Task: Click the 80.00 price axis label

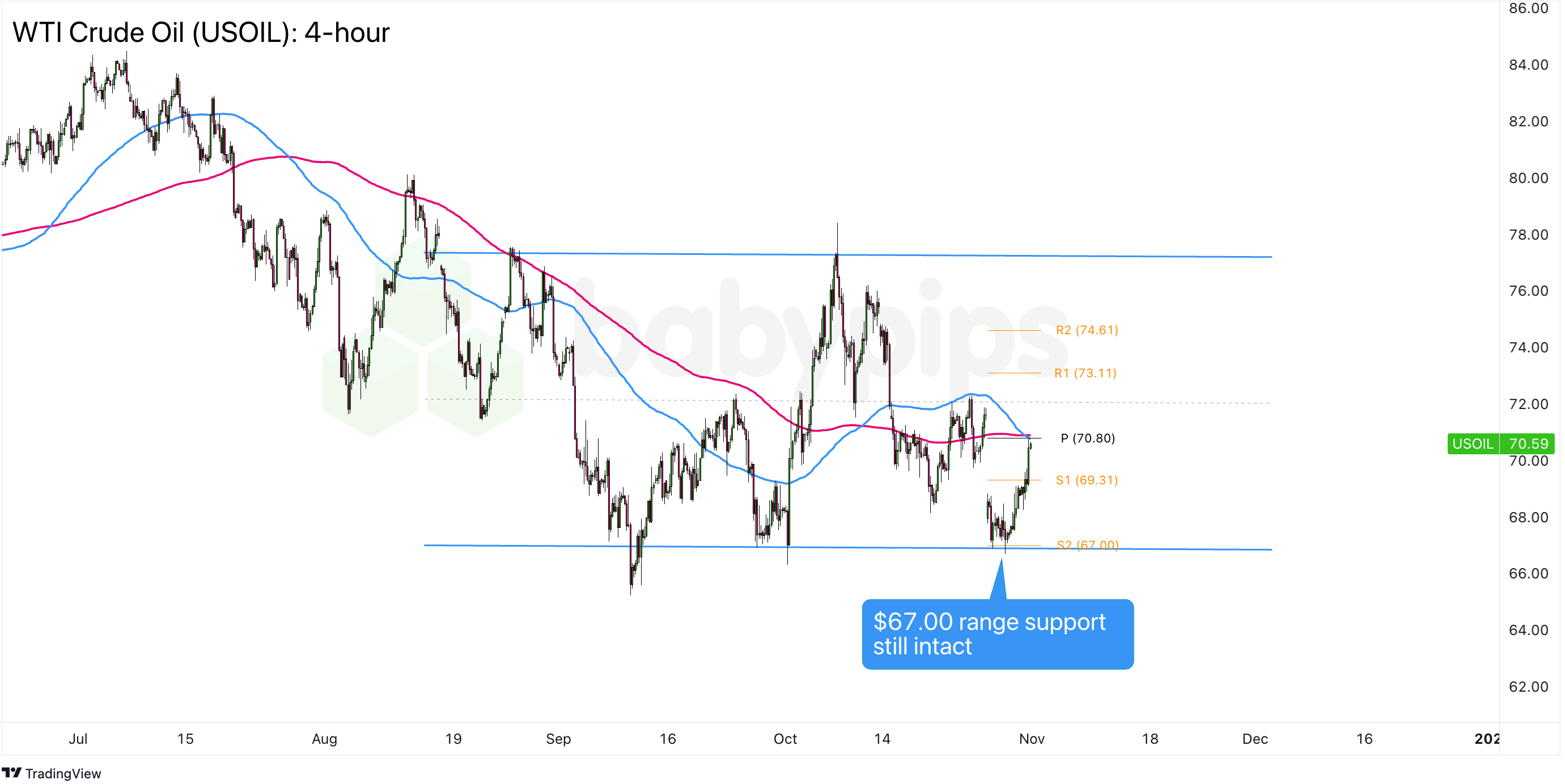Action: click(x=1529, y=178)
